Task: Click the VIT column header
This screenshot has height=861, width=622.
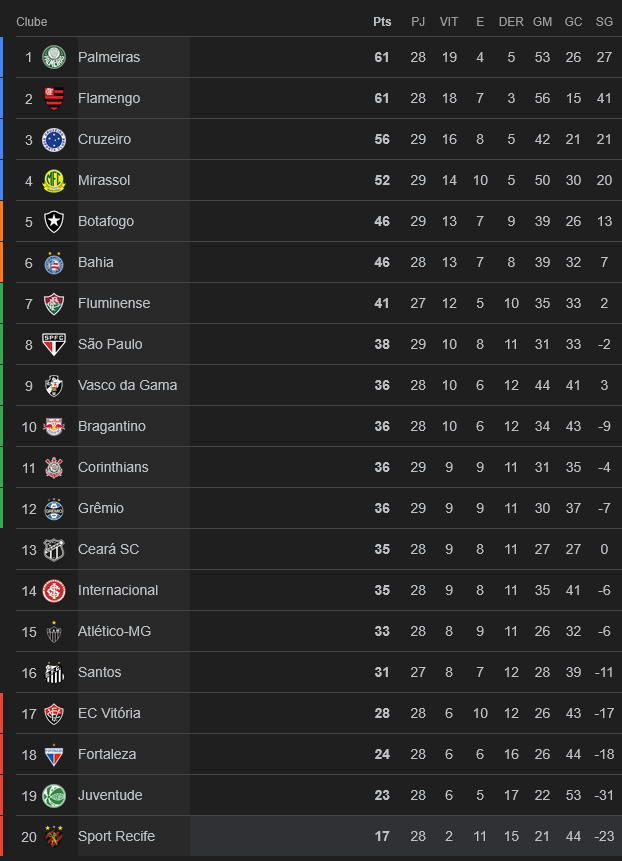Action: 449,22
